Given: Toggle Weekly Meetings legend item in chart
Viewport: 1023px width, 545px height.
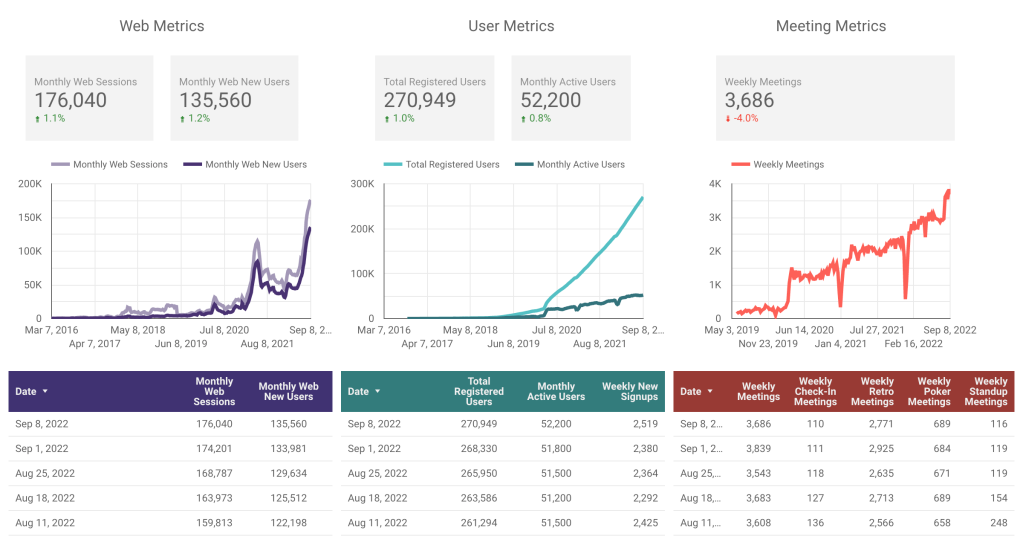Looking at the screenshot, I should [779, 164].
